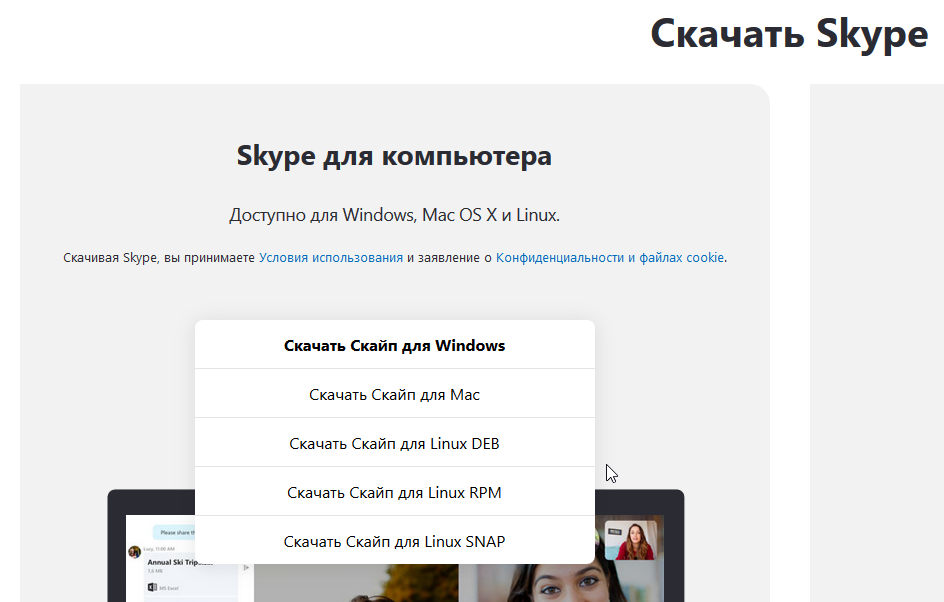Viewport: 944px width, 602px height.
Task: Select Скачать Скайп для Windows option
Action: (394, 345)
